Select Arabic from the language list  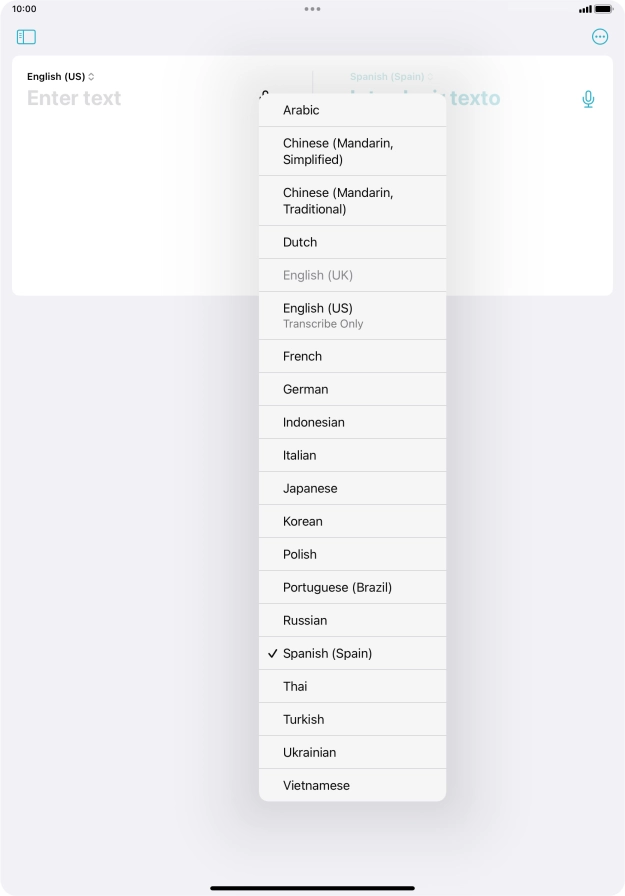[352, 110]
